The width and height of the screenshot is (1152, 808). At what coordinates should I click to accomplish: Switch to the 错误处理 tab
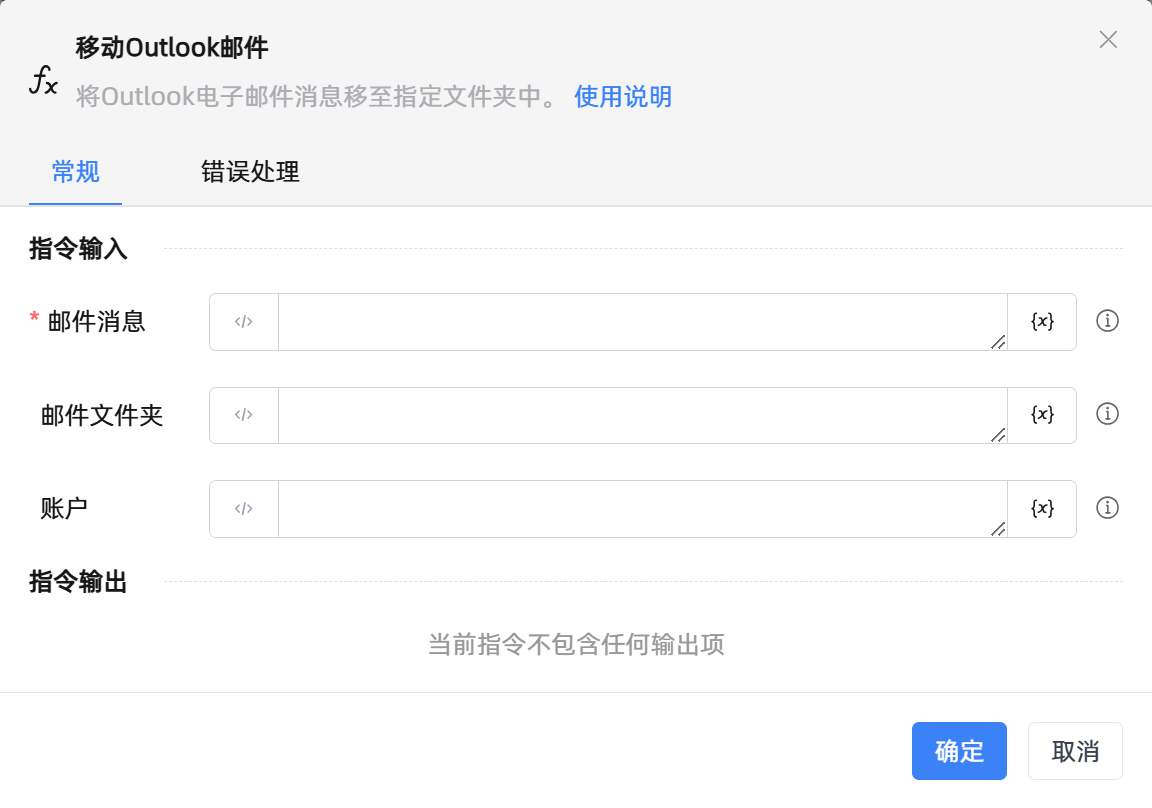(x=250, y=172)
